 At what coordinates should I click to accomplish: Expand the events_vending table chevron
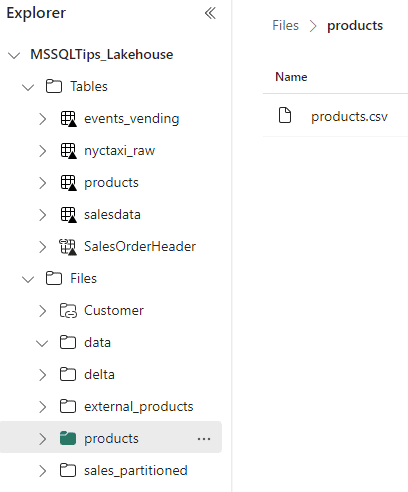42,119
